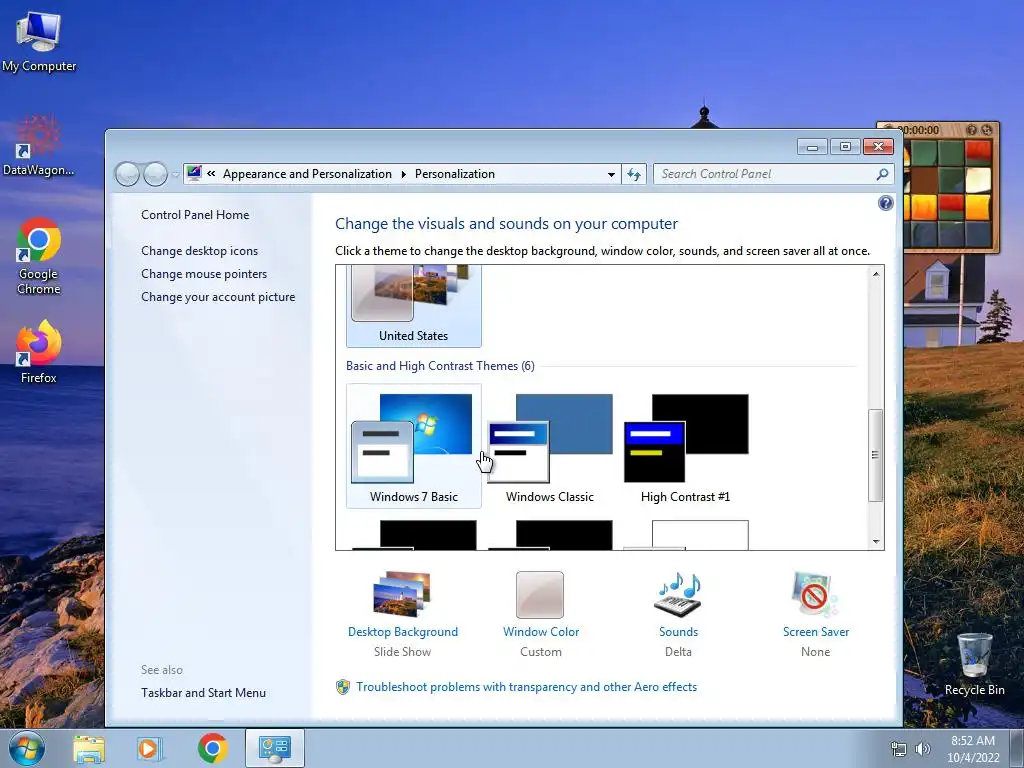Click the arrow after Appearance and Personalization

[x=403, y=174]
